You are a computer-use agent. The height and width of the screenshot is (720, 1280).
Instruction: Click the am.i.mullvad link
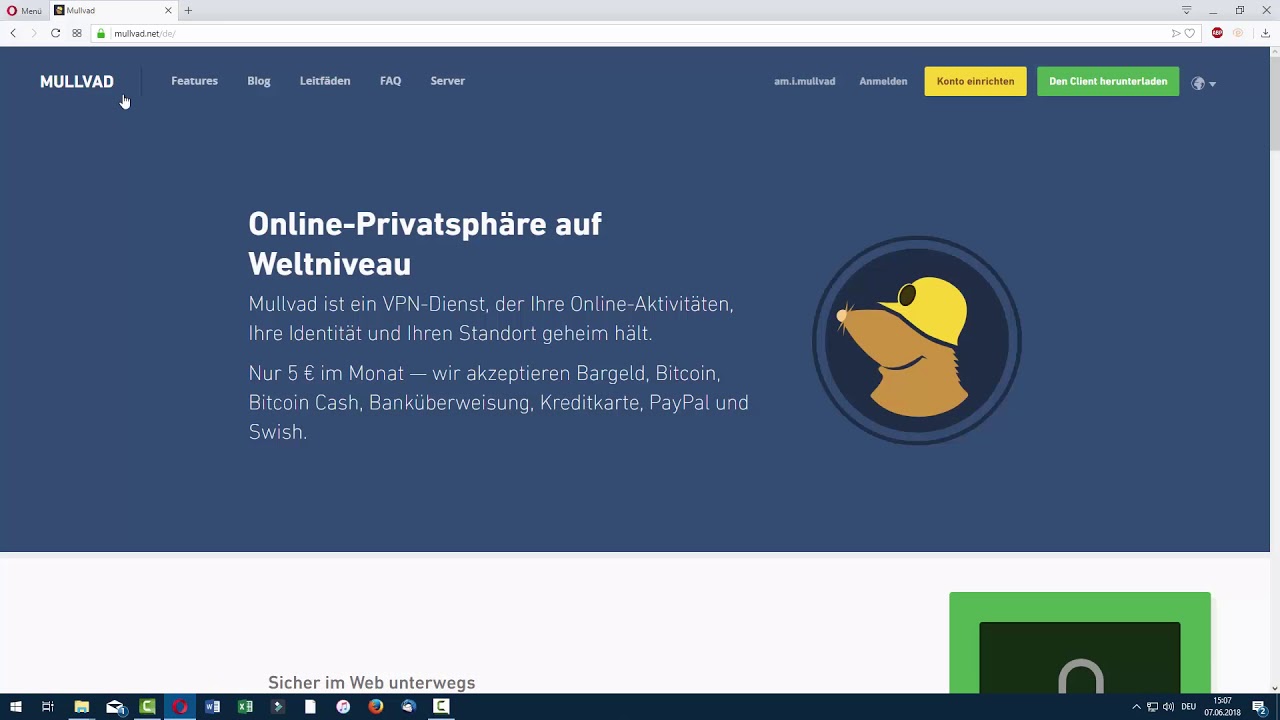point(804,82)
